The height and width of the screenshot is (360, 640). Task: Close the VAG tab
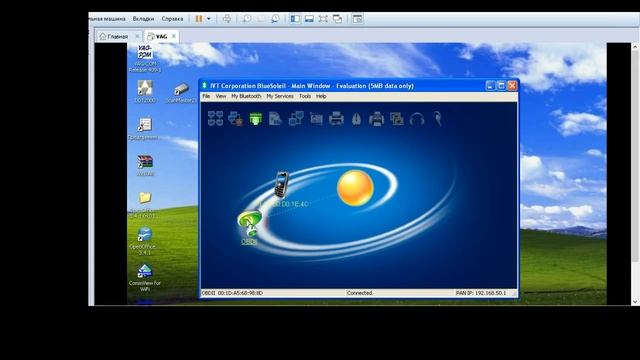174,36
